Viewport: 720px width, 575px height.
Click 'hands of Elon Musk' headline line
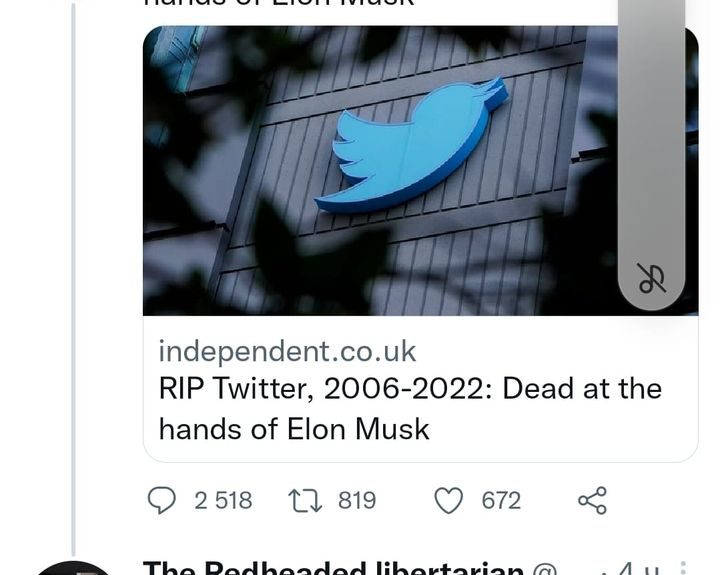coord(294,429)
